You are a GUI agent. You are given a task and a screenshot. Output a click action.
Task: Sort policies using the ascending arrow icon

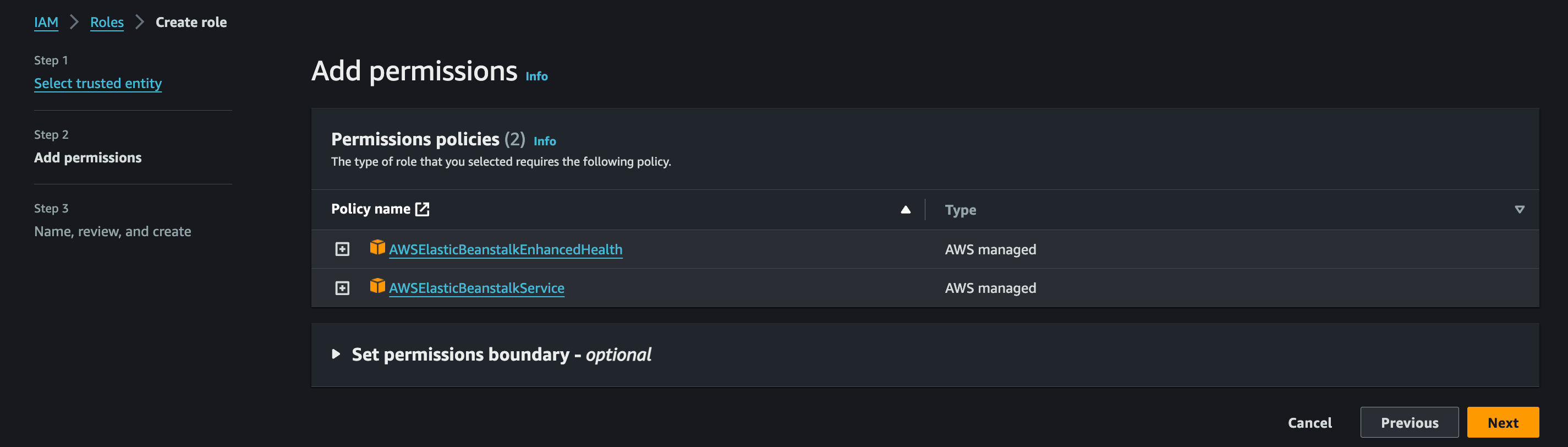point(905,210)
